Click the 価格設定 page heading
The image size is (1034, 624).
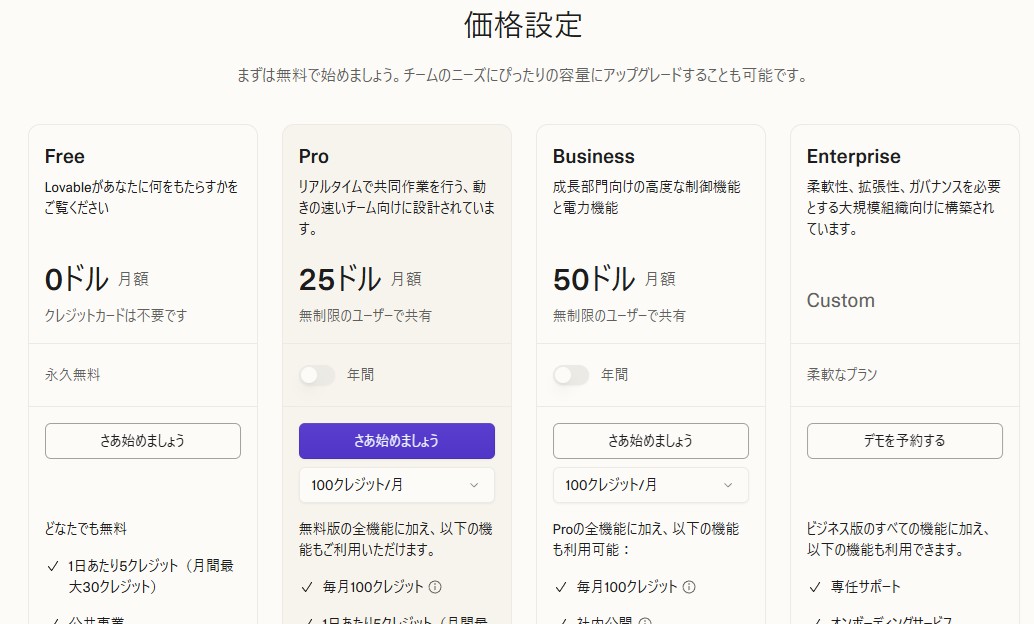pos(523,25)
